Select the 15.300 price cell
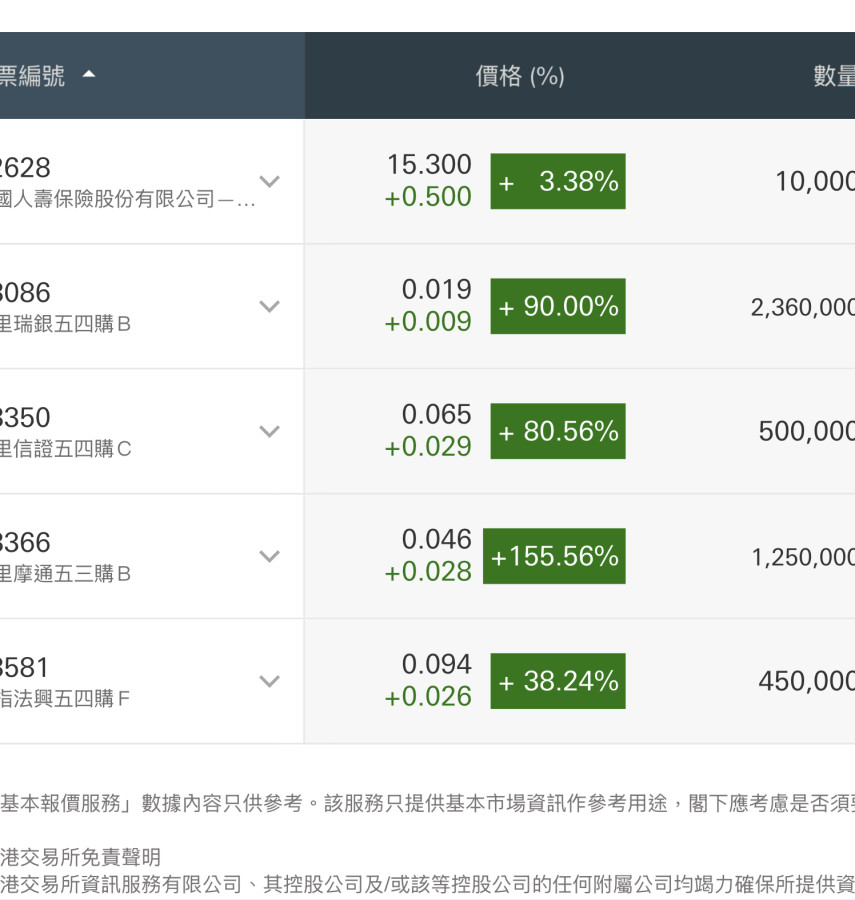 429,165
